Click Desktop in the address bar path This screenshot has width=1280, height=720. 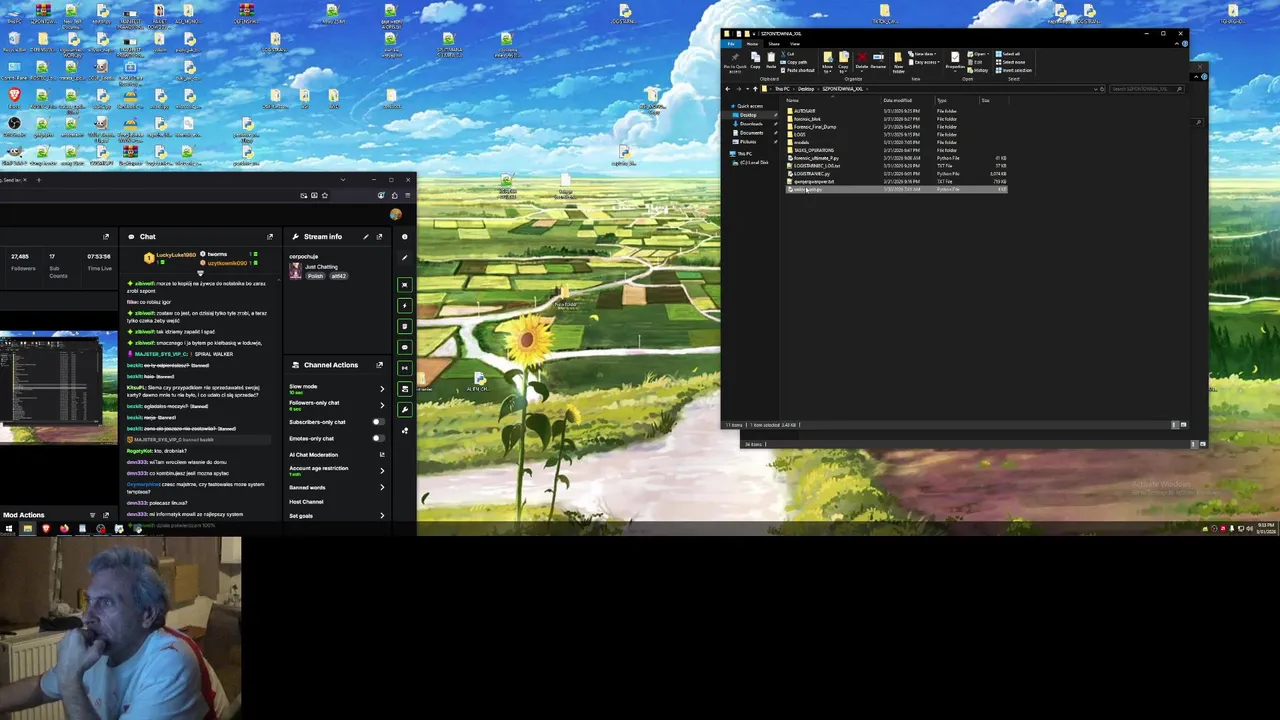click(x=806, y=89)
